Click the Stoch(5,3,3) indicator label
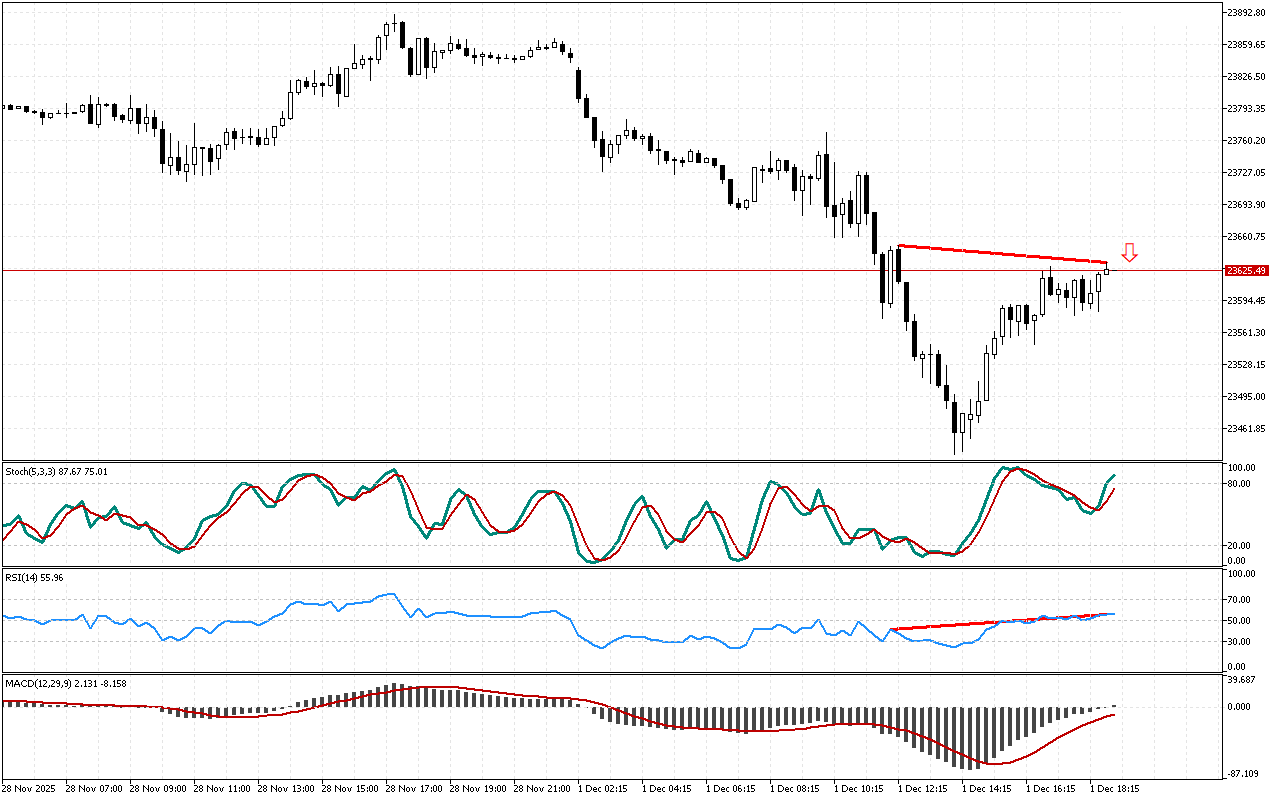 [x=58, y=470]
